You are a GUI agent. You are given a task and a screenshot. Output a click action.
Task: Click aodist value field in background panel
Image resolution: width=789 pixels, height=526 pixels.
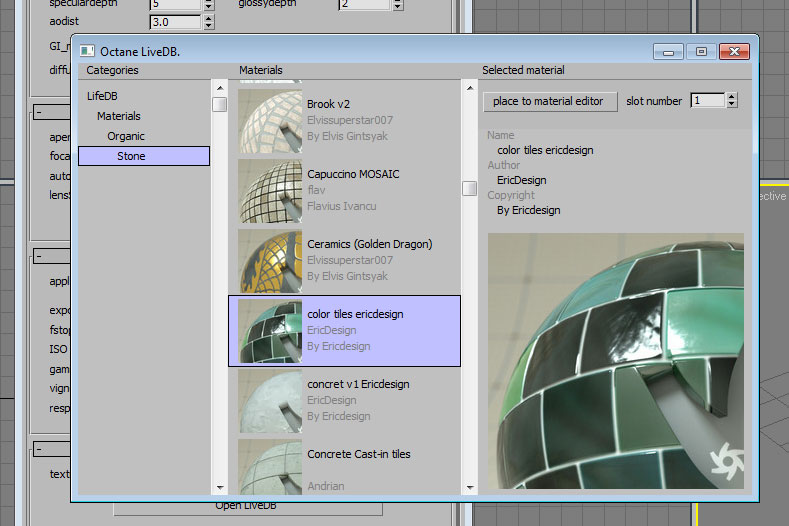tap(175, 22)
